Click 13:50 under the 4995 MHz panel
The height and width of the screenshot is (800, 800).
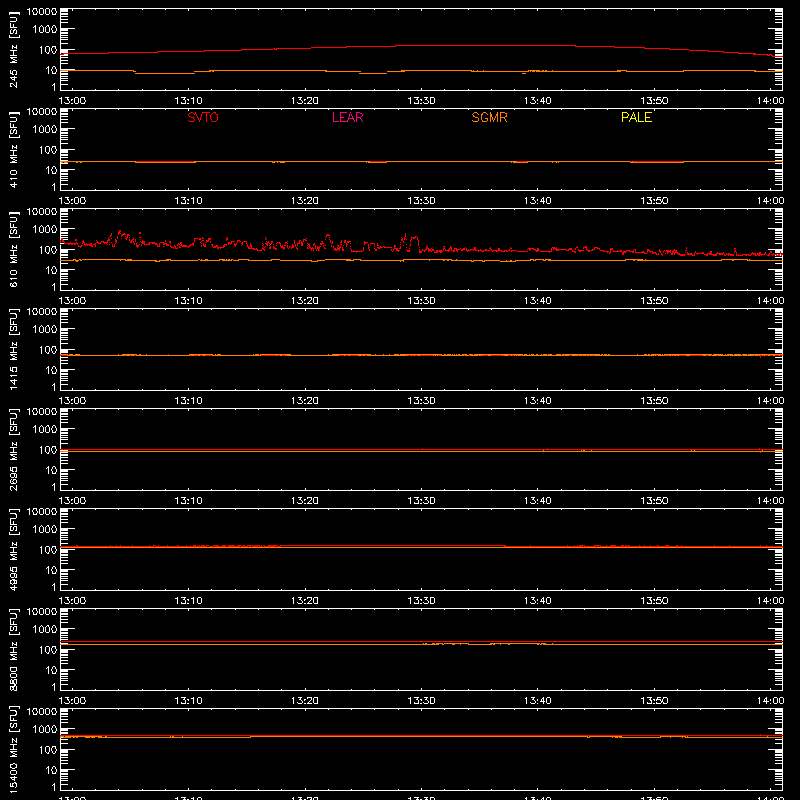pos(654,601)
